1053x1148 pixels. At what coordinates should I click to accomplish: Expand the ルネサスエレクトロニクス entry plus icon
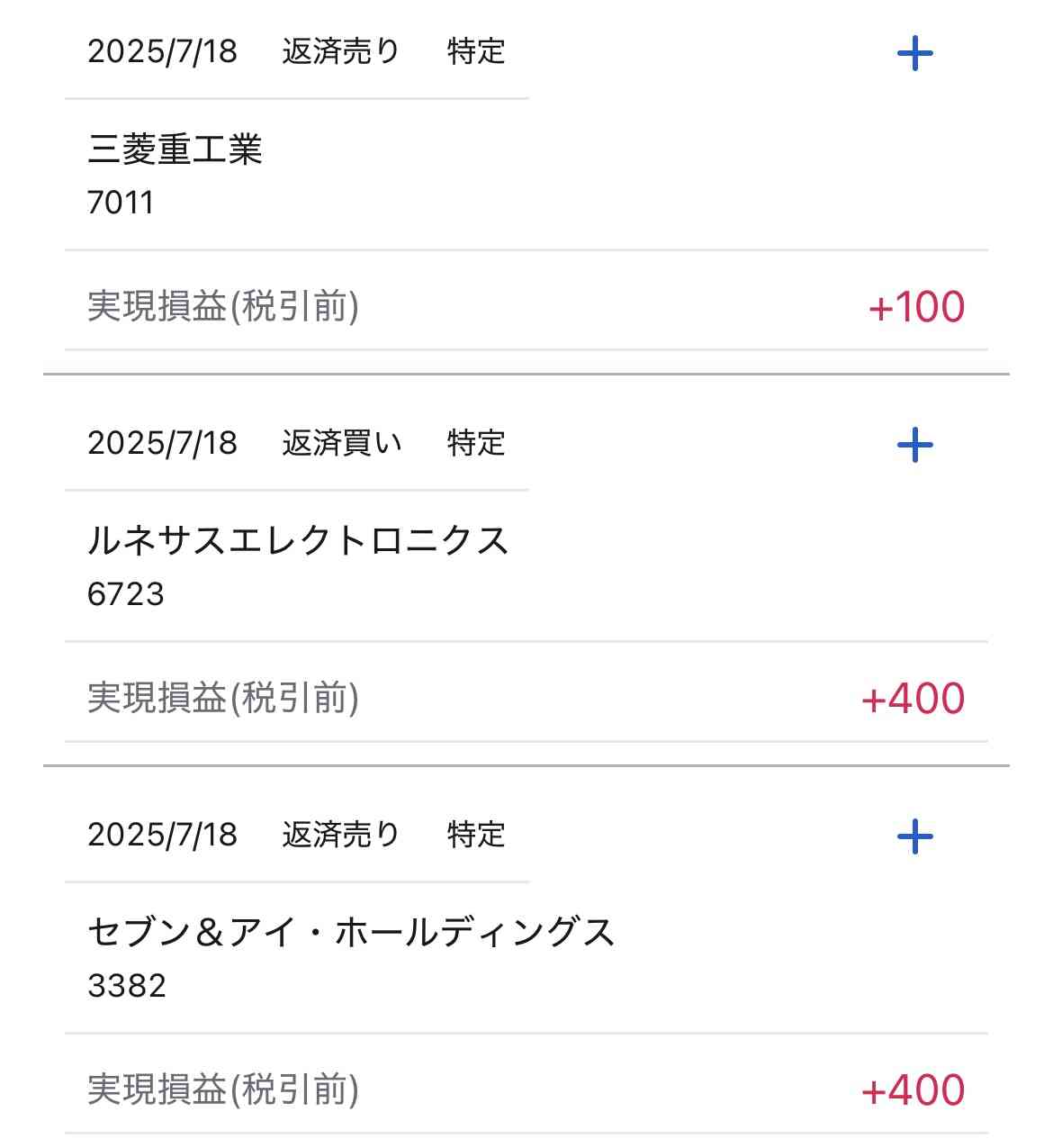pyautogui.click(x=914, y=445)
